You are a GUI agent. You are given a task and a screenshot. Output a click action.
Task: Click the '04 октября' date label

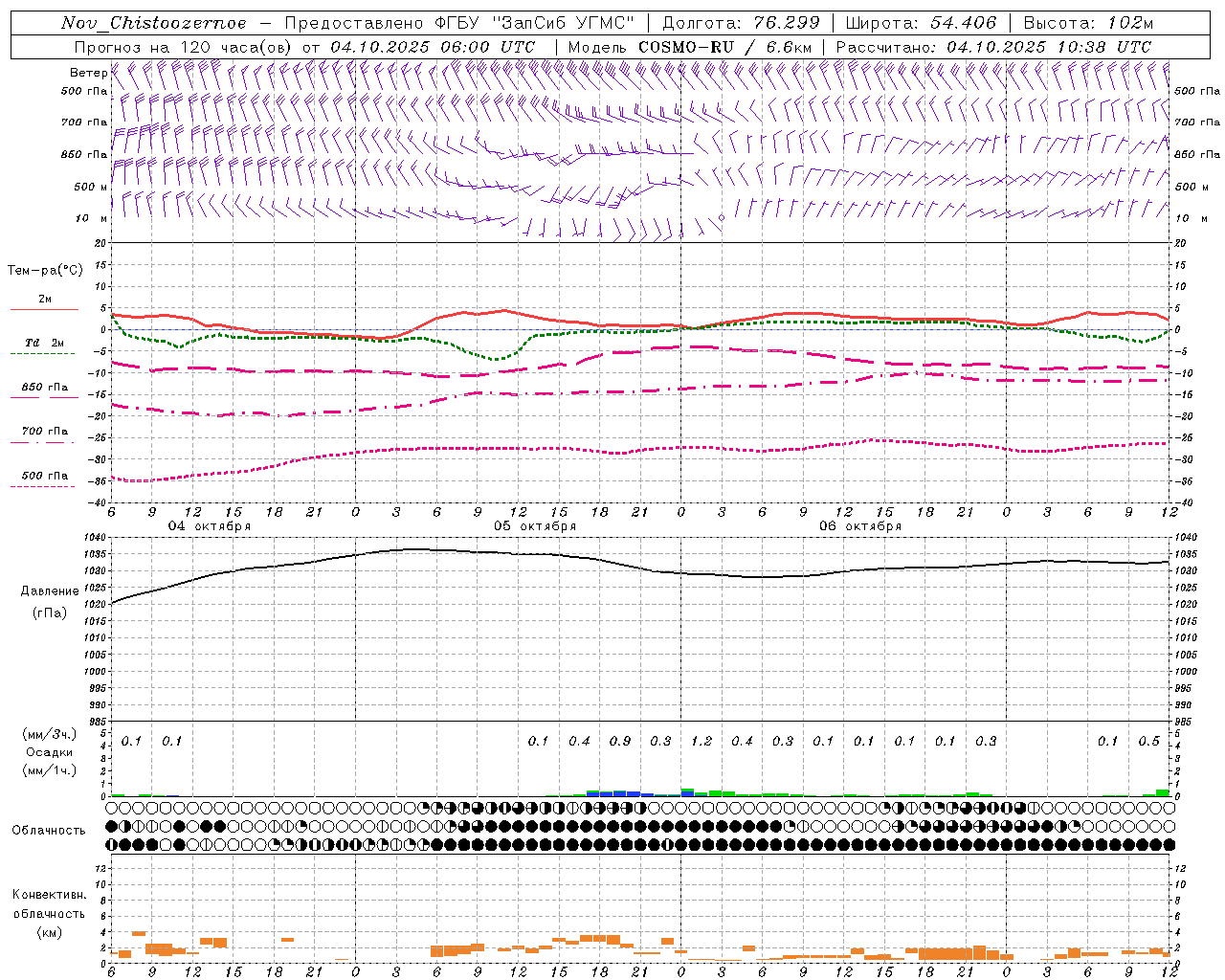pyautogui.click(x=210, y=526)
